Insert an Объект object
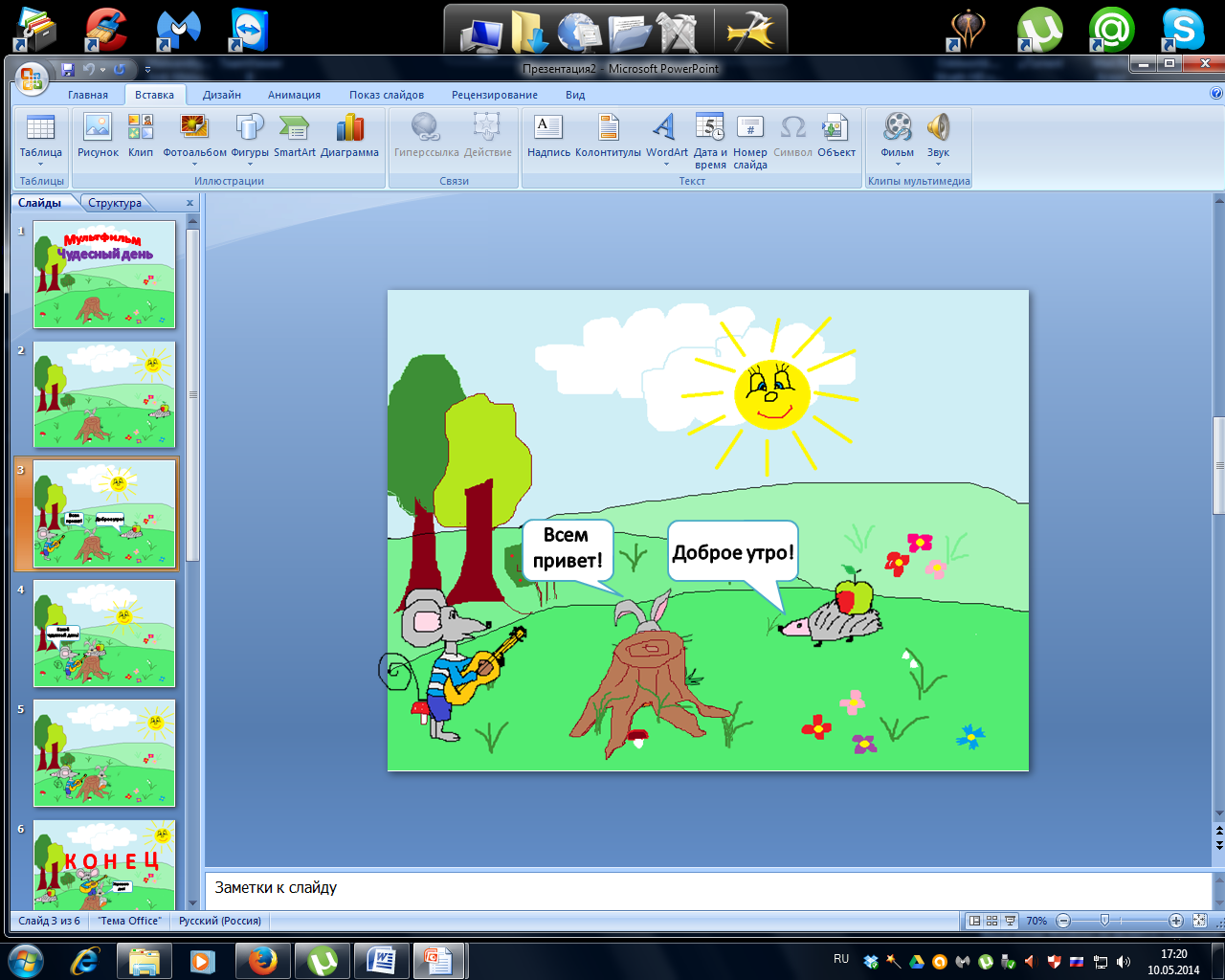This screenshot has height=980, width=1225. (x=835, y=136)
